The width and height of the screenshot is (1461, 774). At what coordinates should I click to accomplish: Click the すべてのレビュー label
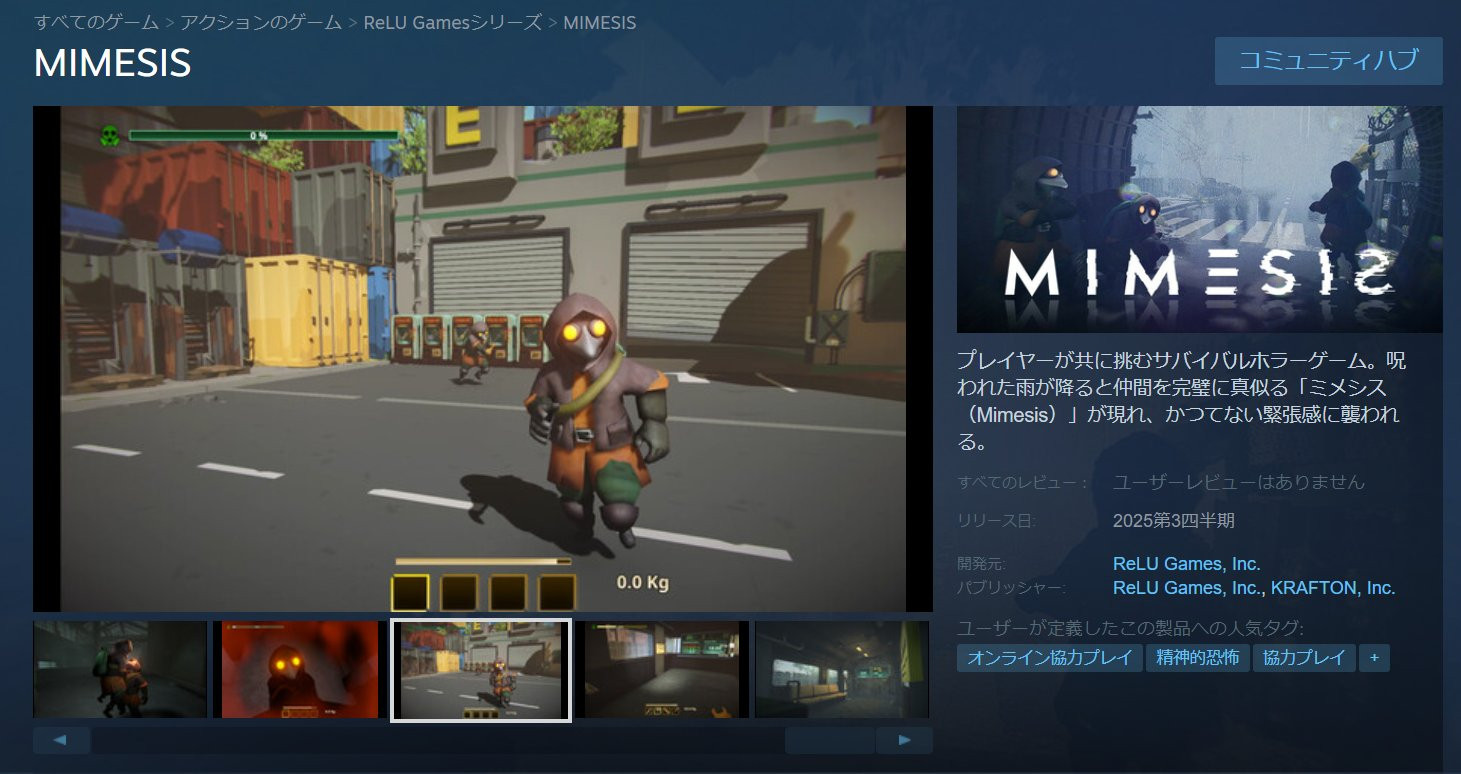pyautogui.click(x=1022, y=482)
